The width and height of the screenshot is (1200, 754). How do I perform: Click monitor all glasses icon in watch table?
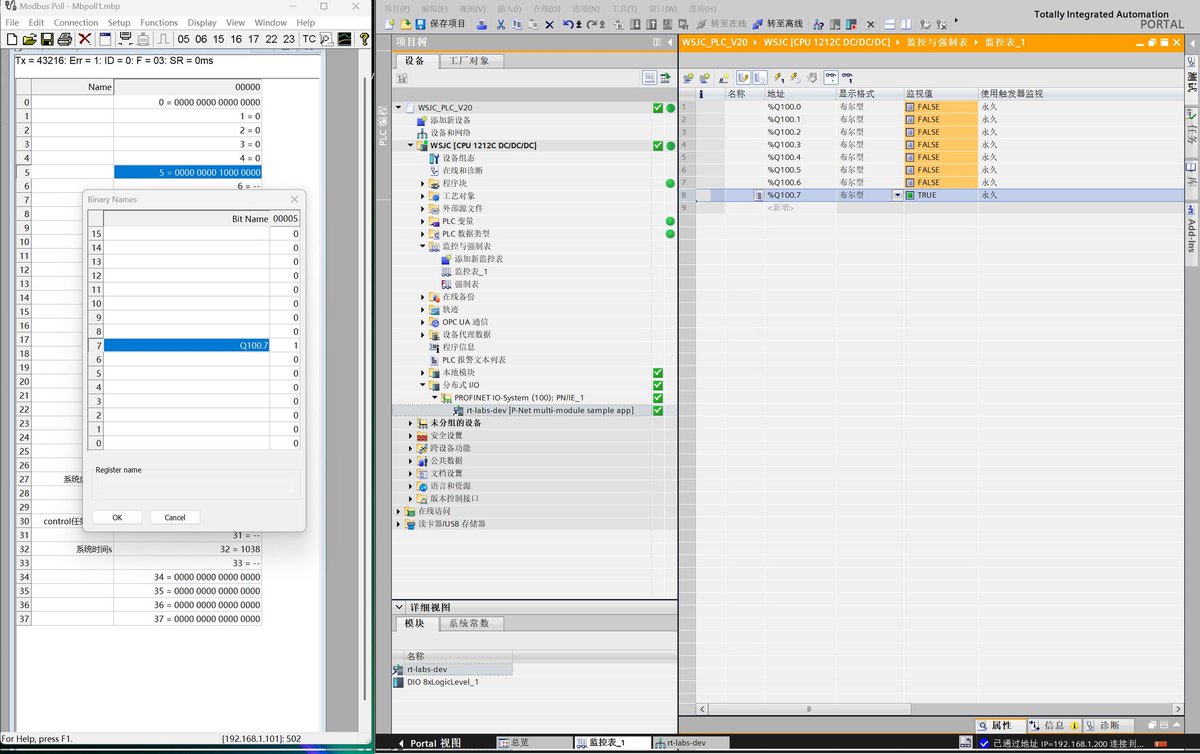[831, 77]
